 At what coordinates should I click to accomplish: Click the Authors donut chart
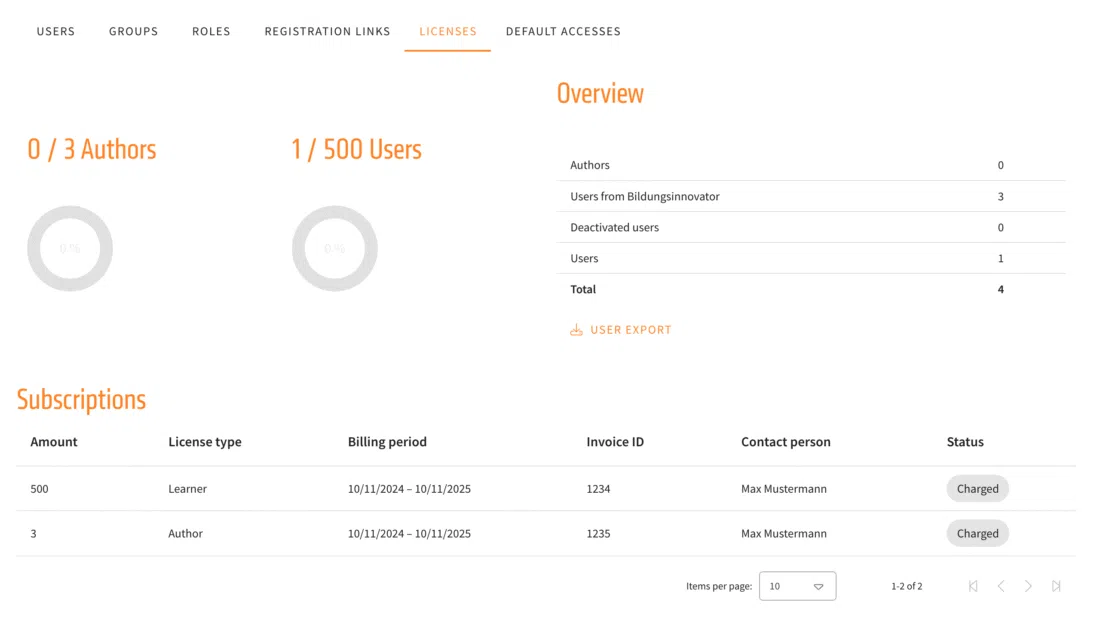click(x=70, y=249)
